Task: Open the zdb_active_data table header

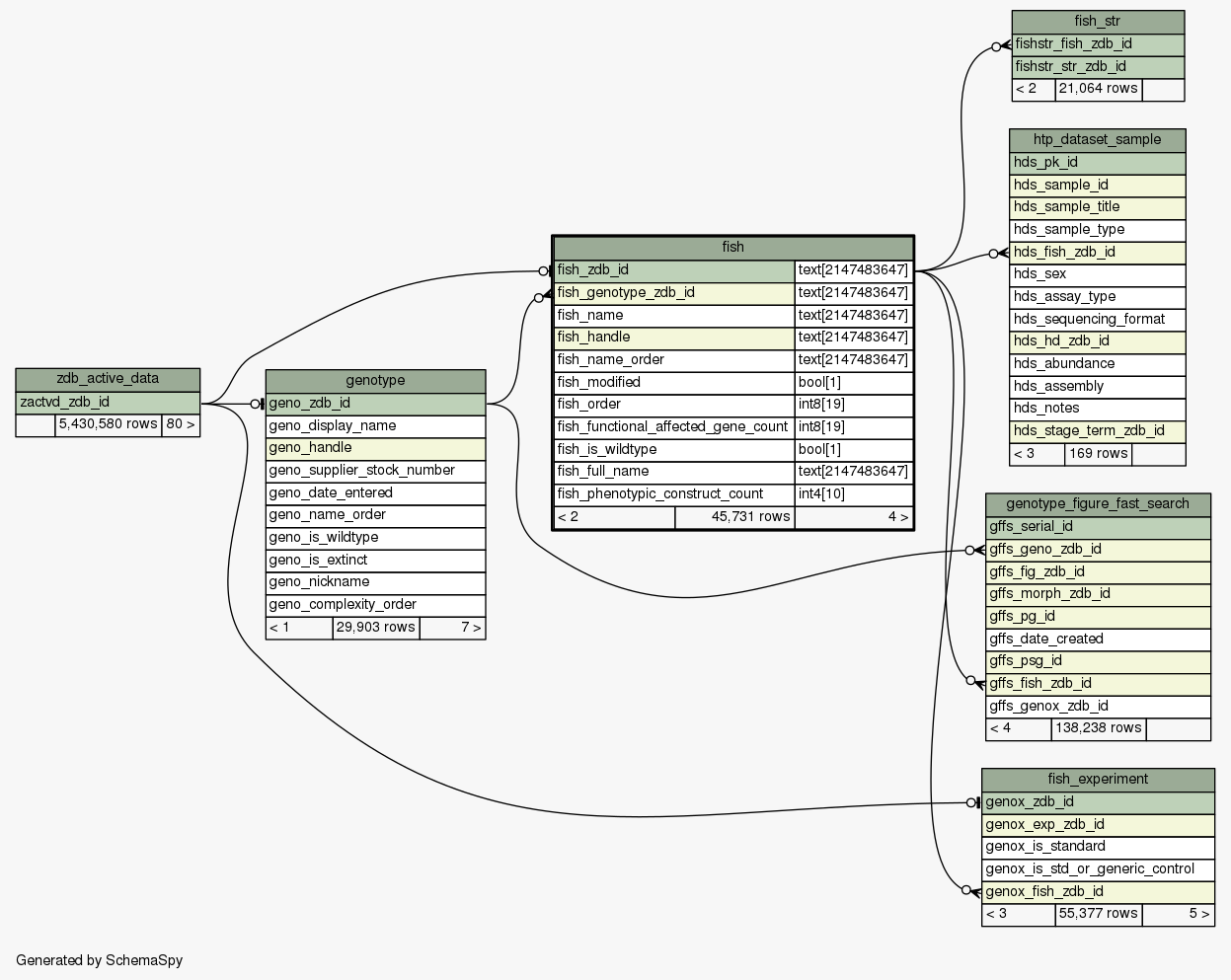Action: [x=108, y=380]
